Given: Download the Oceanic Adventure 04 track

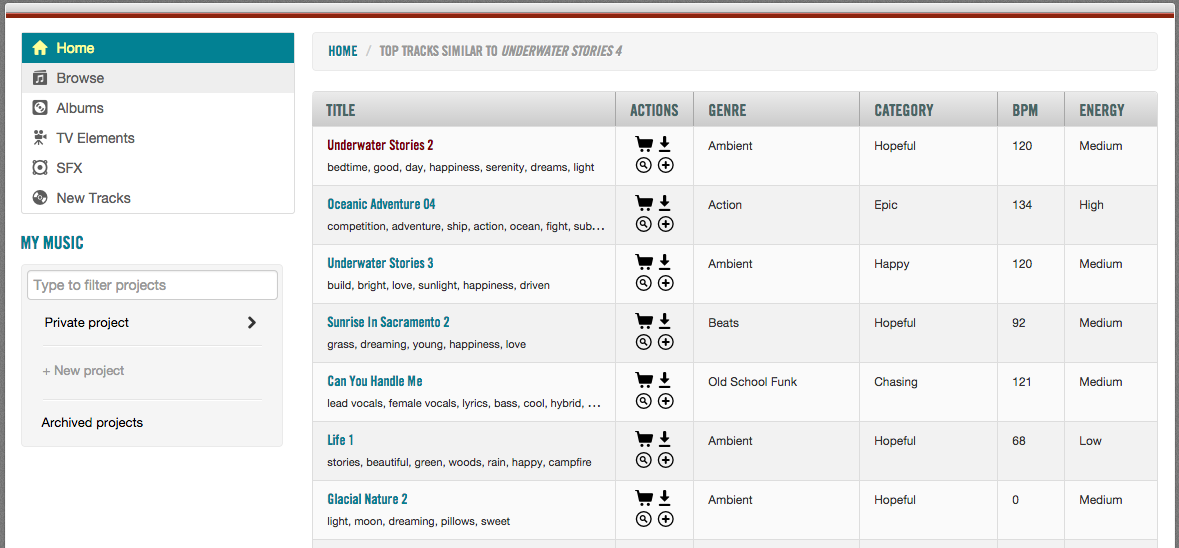Looking at the screenshot, I should 665,204.
